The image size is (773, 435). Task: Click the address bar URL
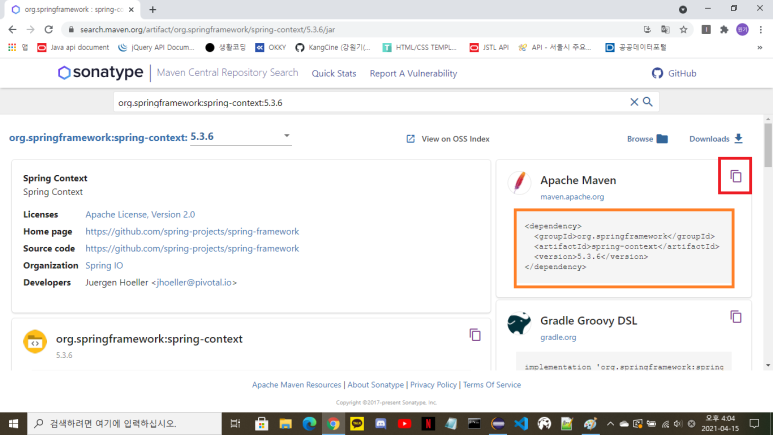click(208, 30)
